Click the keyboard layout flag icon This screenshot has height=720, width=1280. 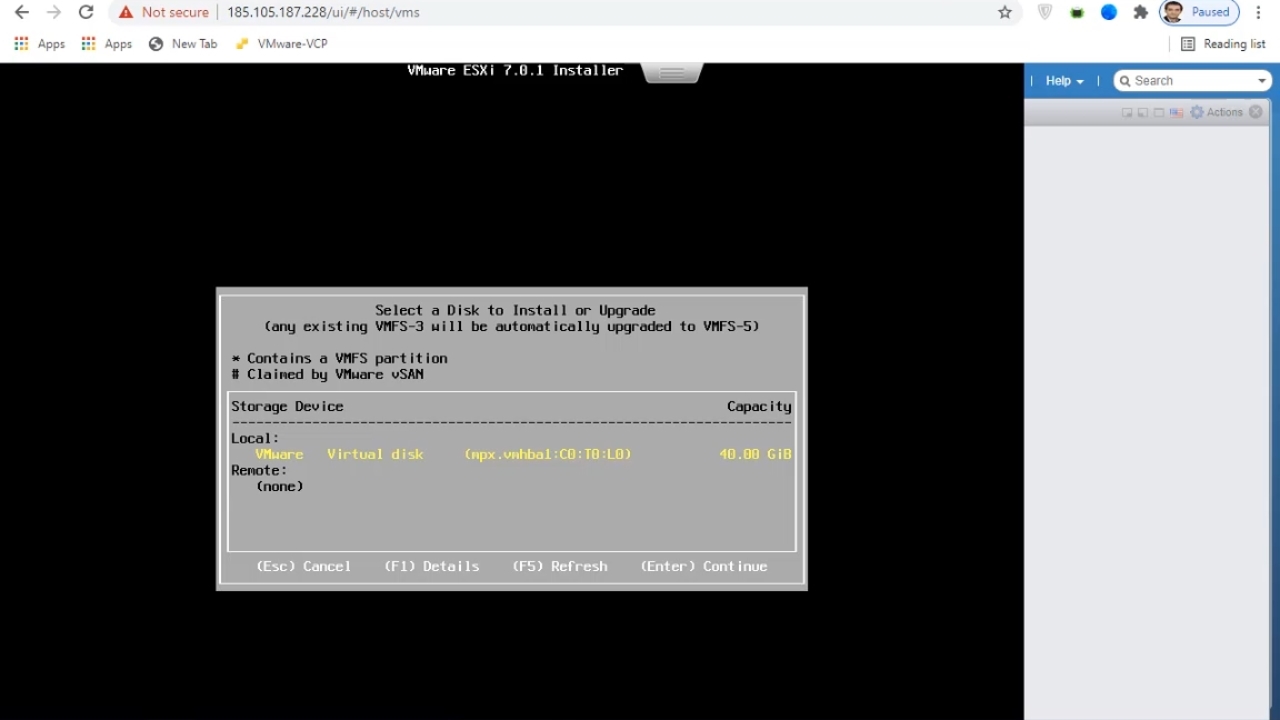click(1176, 113)
